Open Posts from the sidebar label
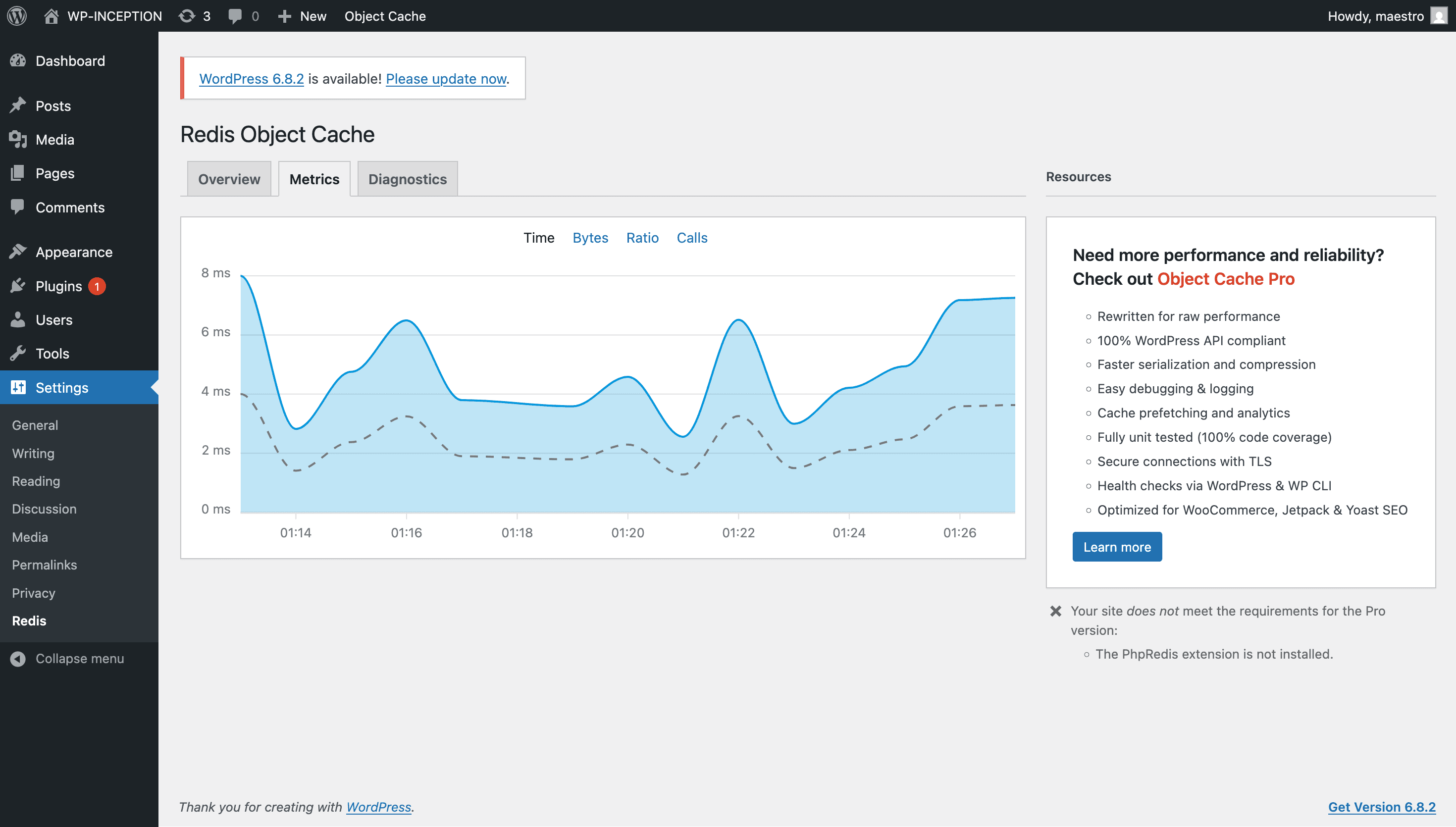The width and height of the screenshot is (1456, 827). click(53, 105)
